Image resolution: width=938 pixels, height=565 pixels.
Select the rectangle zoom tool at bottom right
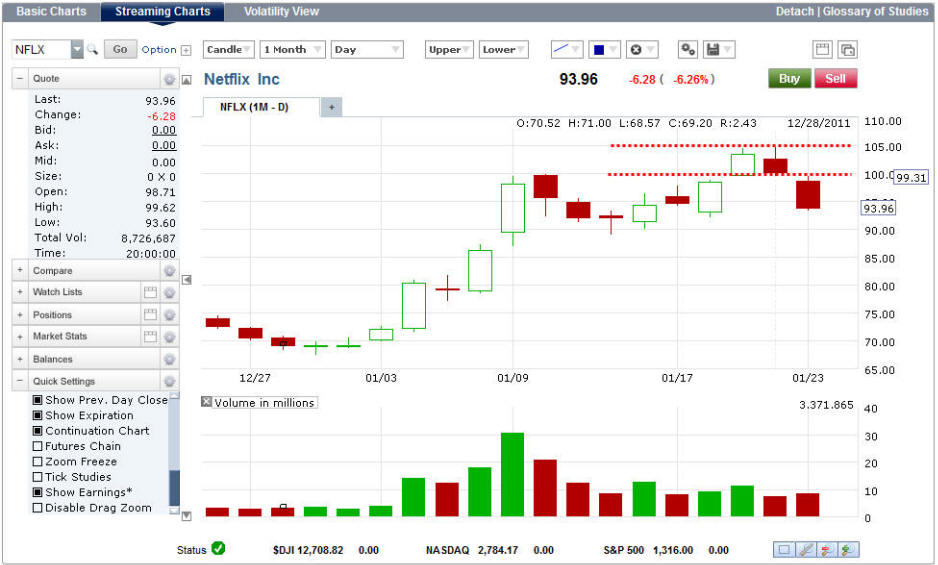784,549
